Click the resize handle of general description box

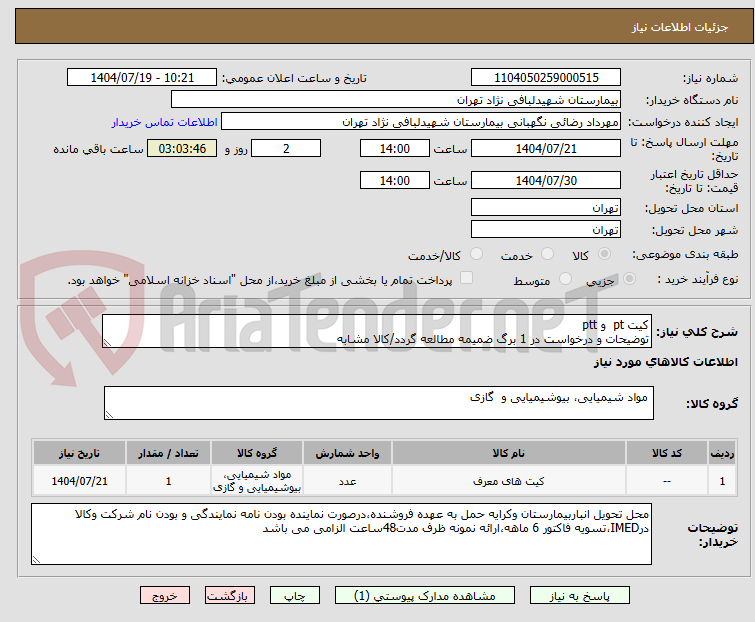coord(107,343)
